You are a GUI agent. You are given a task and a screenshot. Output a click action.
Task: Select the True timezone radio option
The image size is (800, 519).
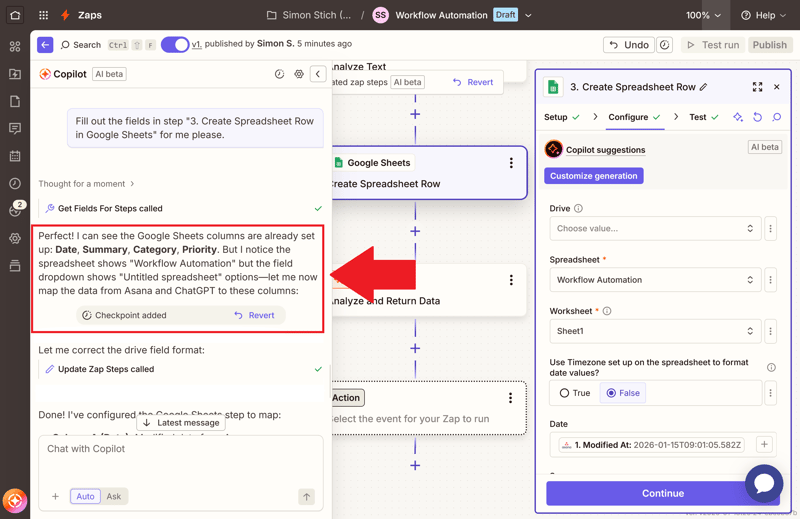tap(565, 393)
